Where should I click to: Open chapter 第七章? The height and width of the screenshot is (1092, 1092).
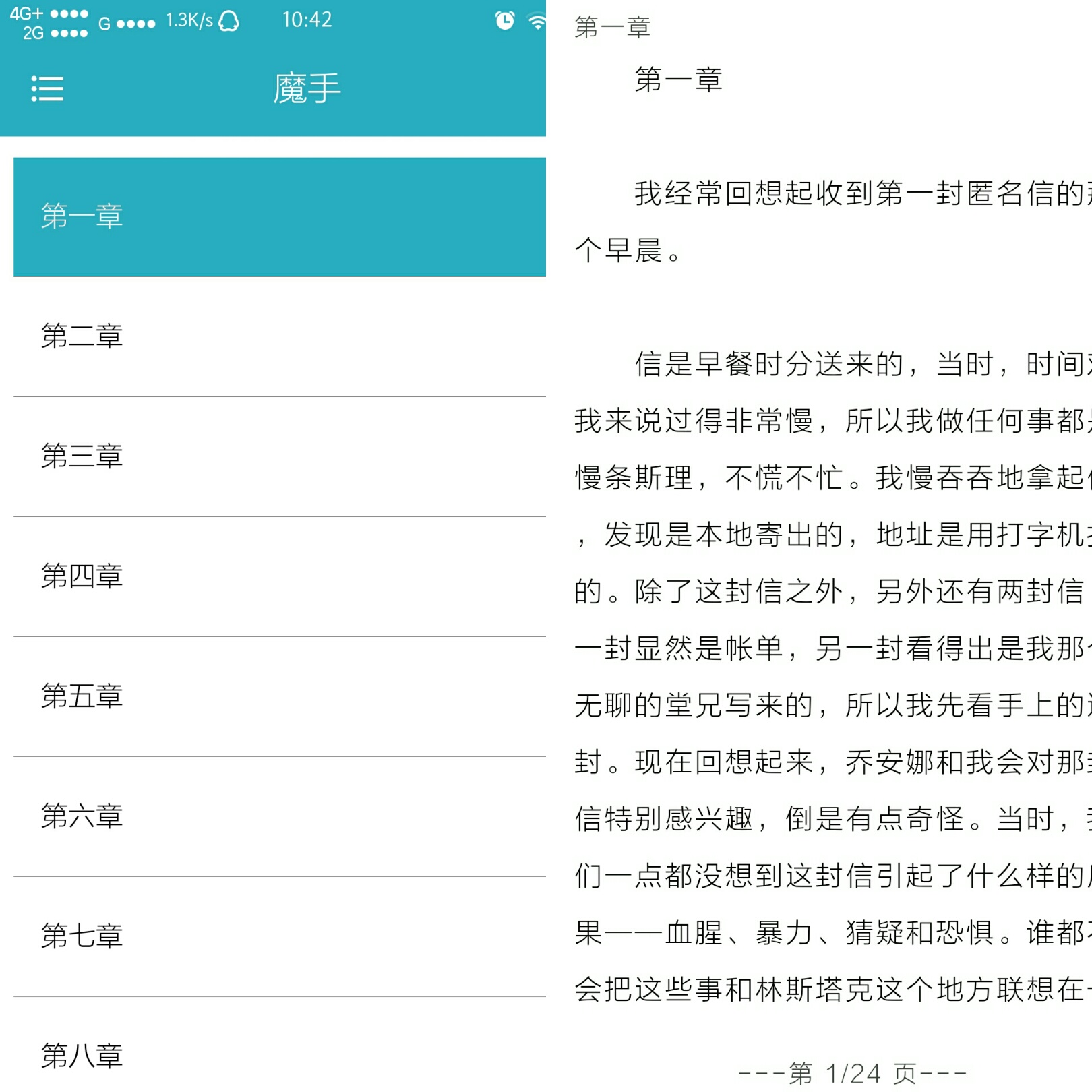point(82,937)
